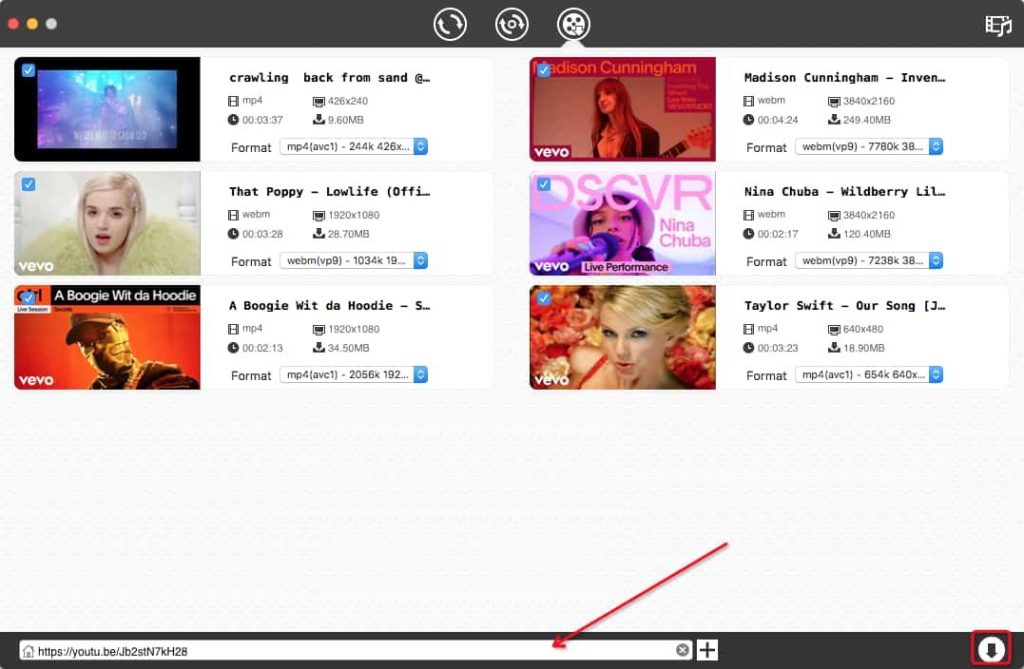
Task: Click the 00:02:13 duration value
Action: point(263,348)
